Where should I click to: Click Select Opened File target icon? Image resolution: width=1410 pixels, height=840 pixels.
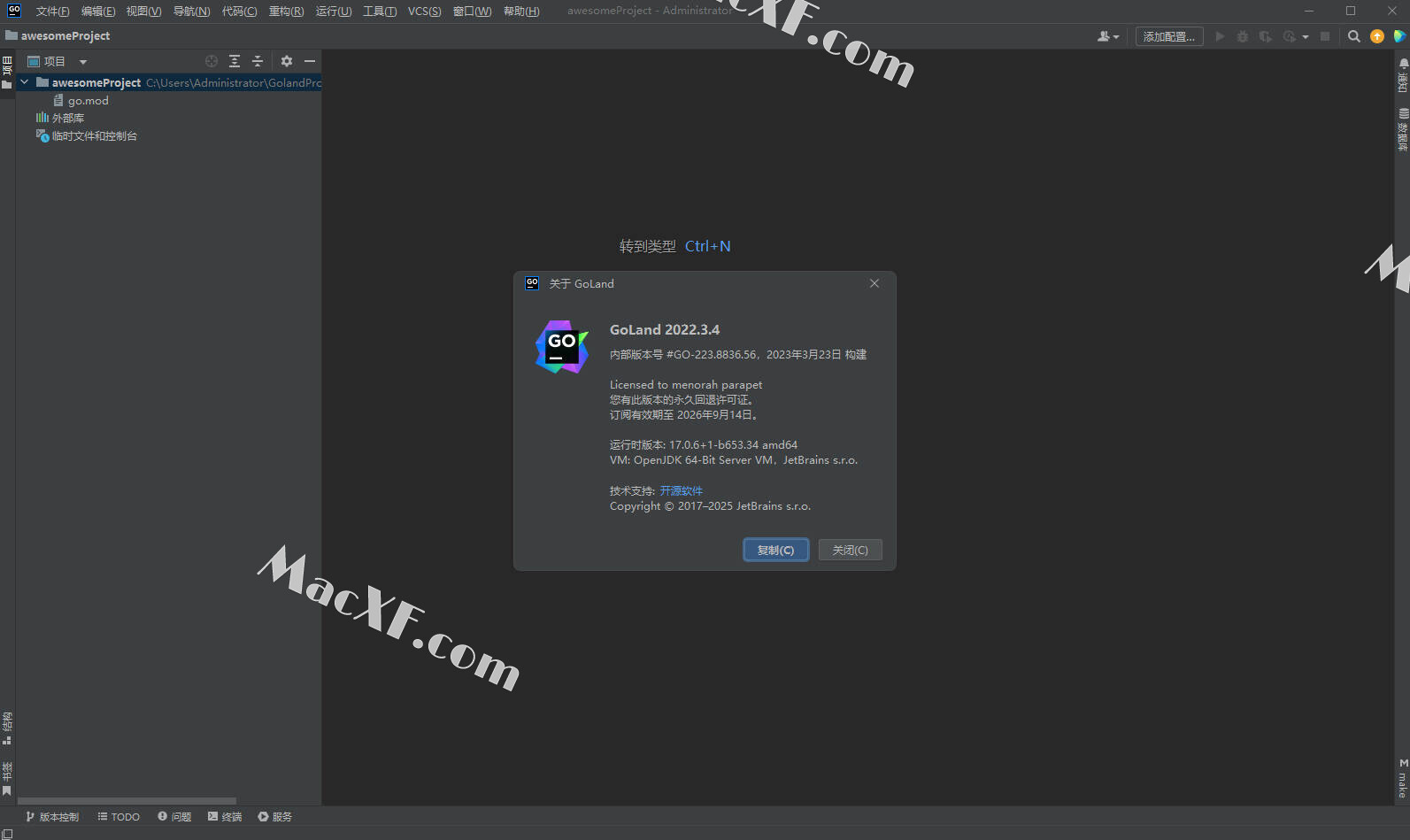point(212,61)
